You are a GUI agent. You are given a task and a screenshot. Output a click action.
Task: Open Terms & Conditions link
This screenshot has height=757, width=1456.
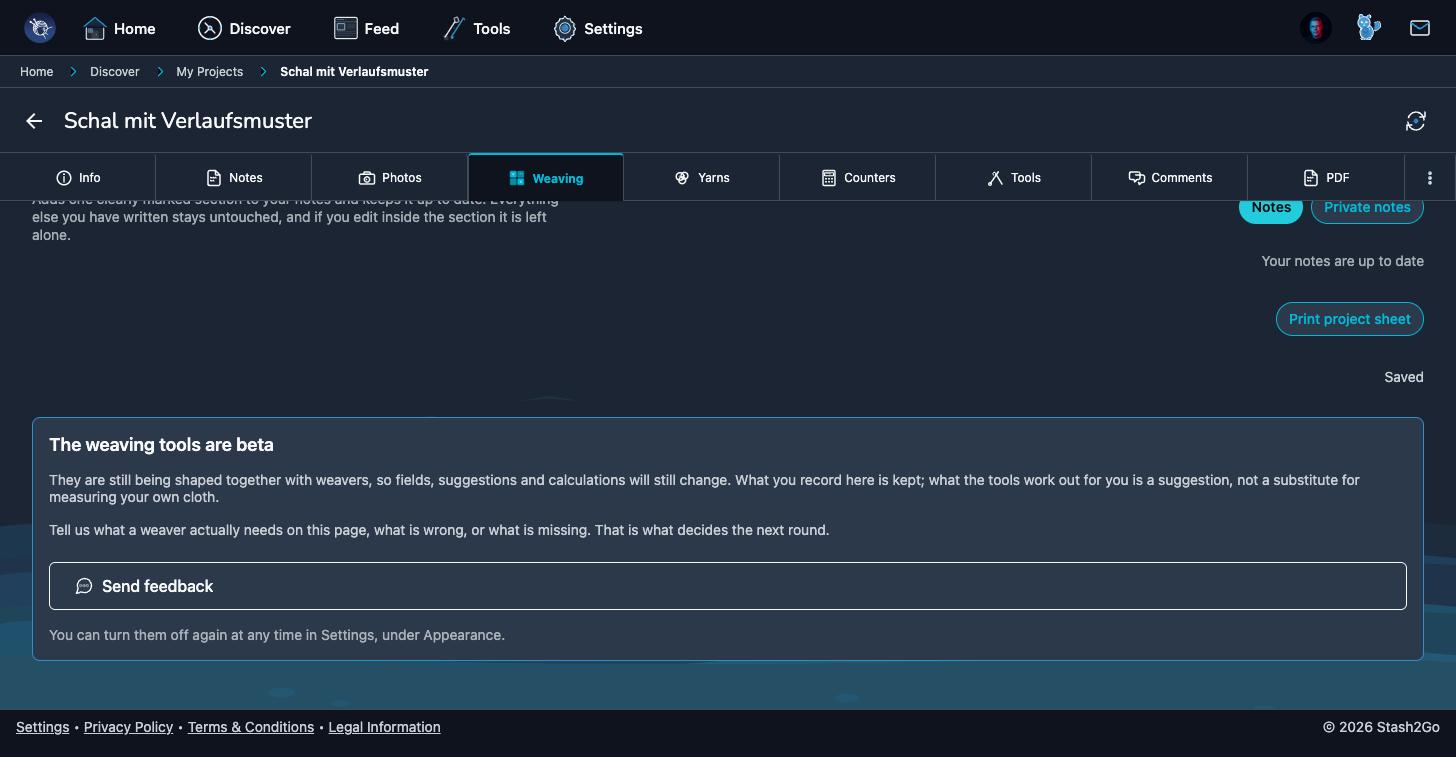[x=251, y=727]
